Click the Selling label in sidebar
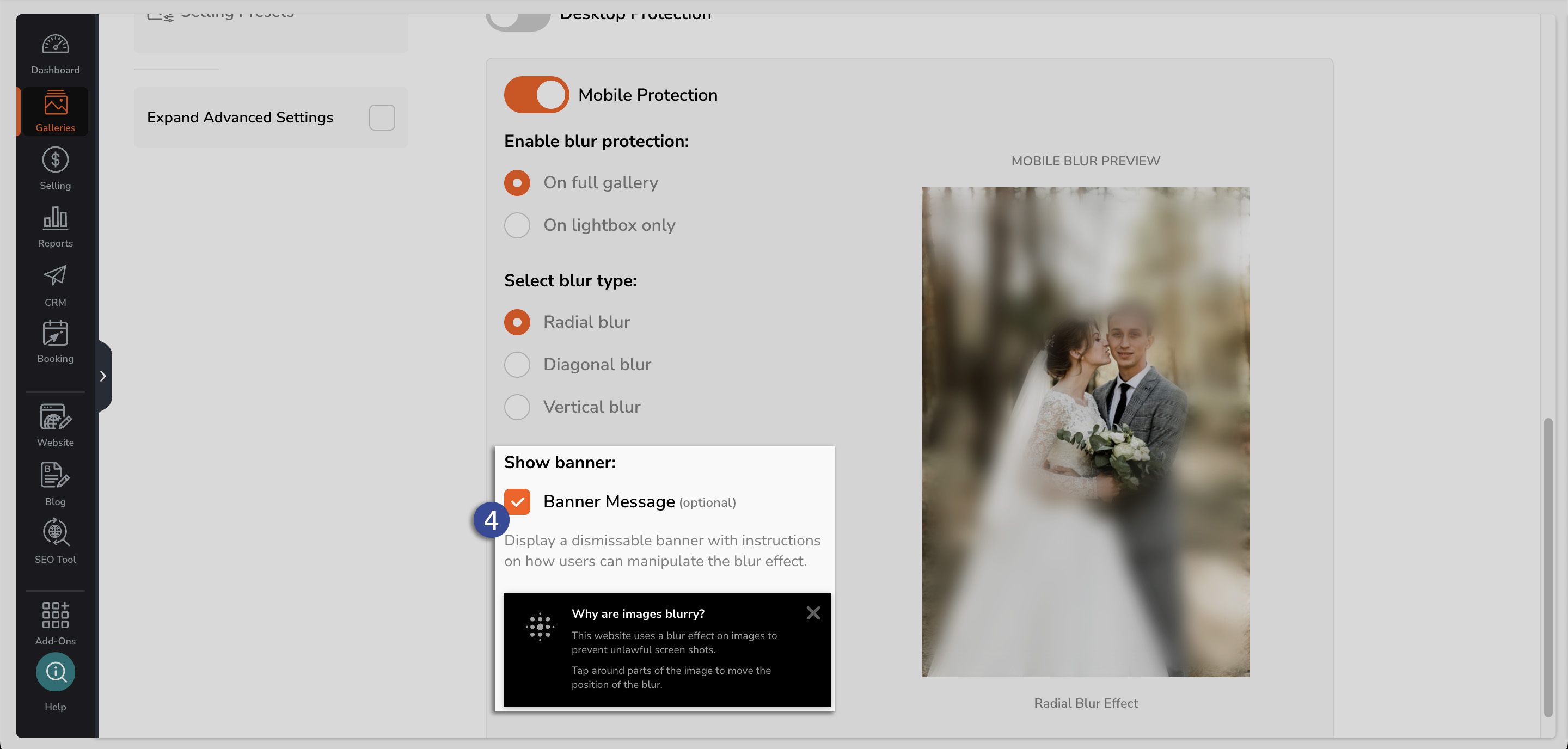 [x=56, y=186]
